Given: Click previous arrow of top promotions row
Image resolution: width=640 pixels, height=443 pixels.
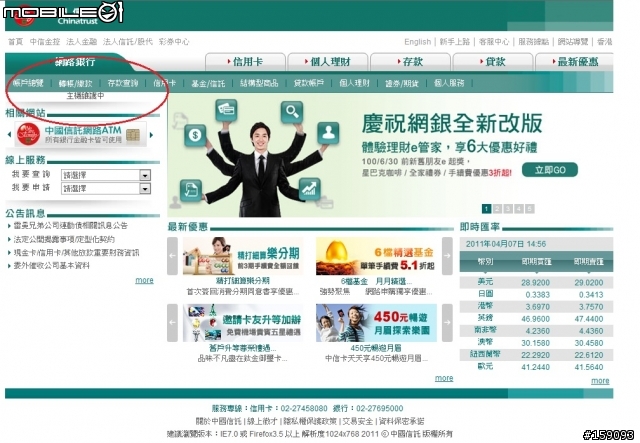Looking at the screenshot, I should point(173,256).
